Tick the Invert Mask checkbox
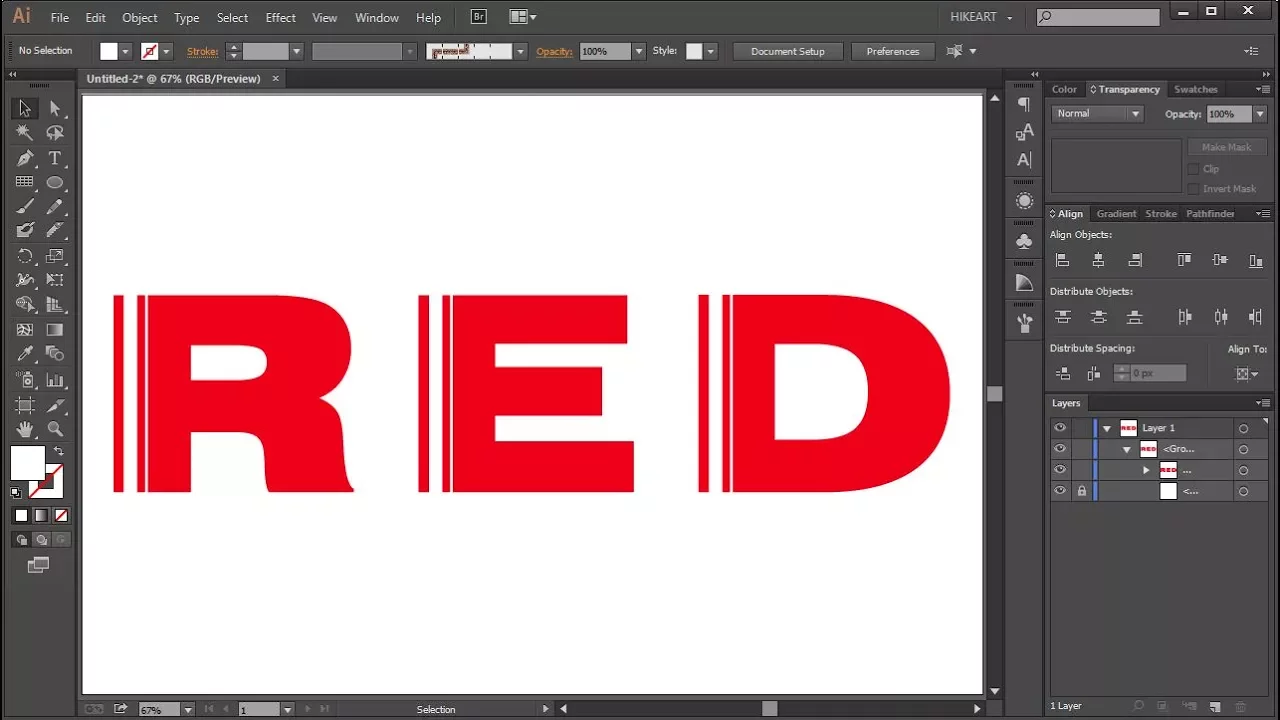The width and height of the screenshot is (1280, 720). [1193, 189]
